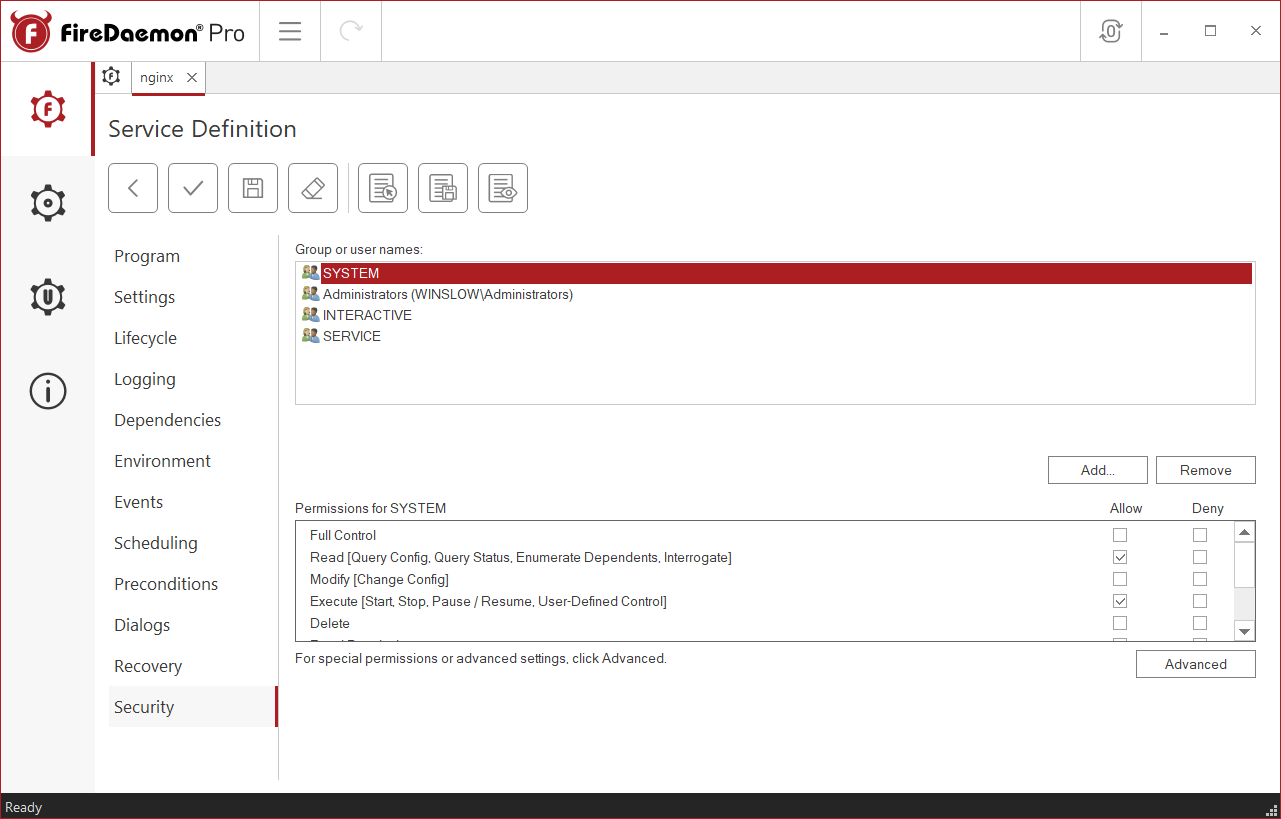Check Deny for Modify [Change Config]
This screenshot has height=819, width=1281.
coord(1200,579)
